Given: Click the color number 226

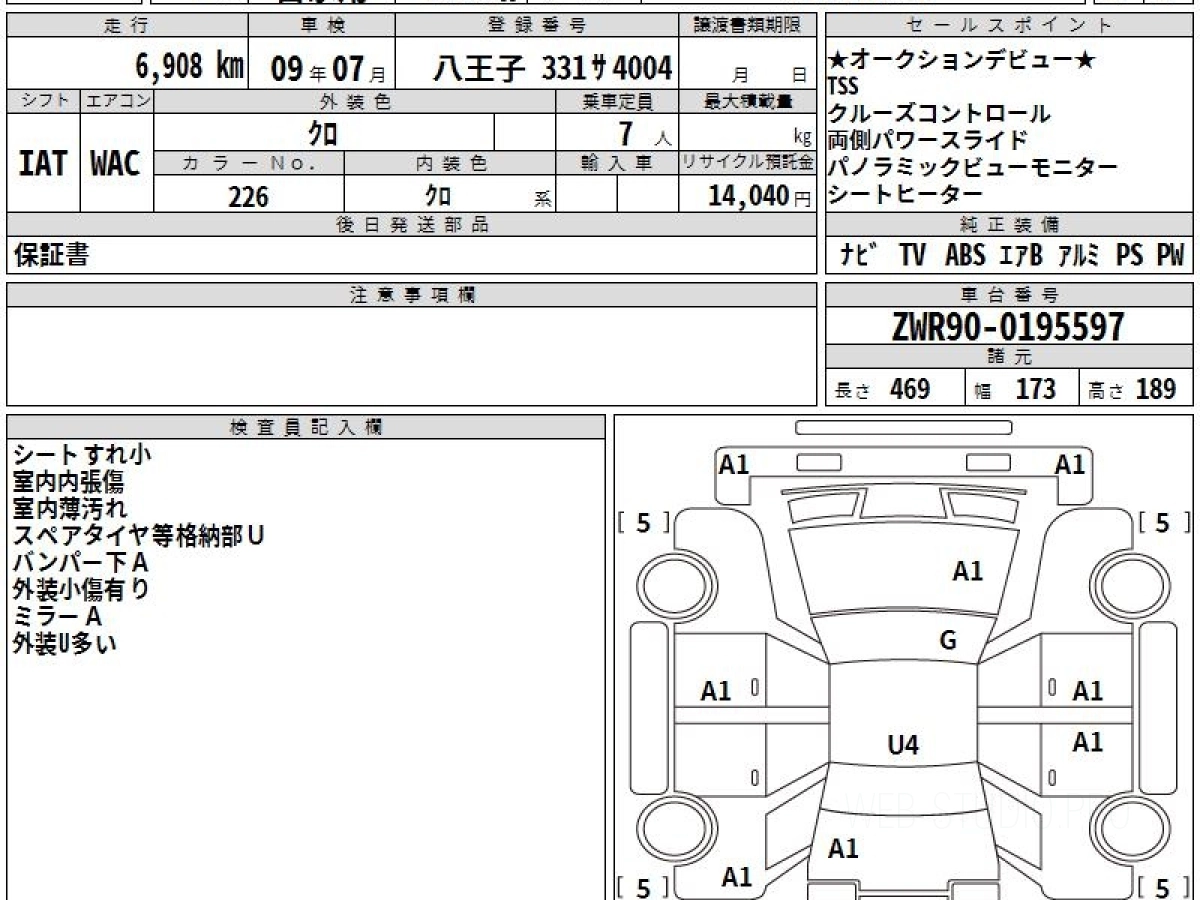Looking at the screenshot, I should point(249,196).
